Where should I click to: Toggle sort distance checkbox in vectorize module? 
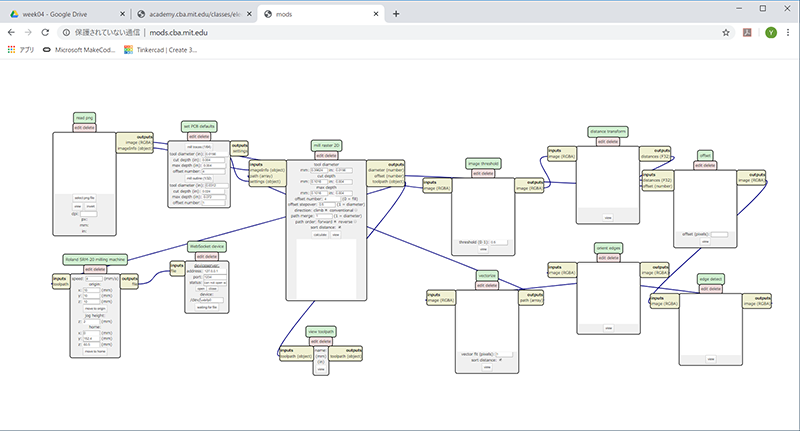501,360
